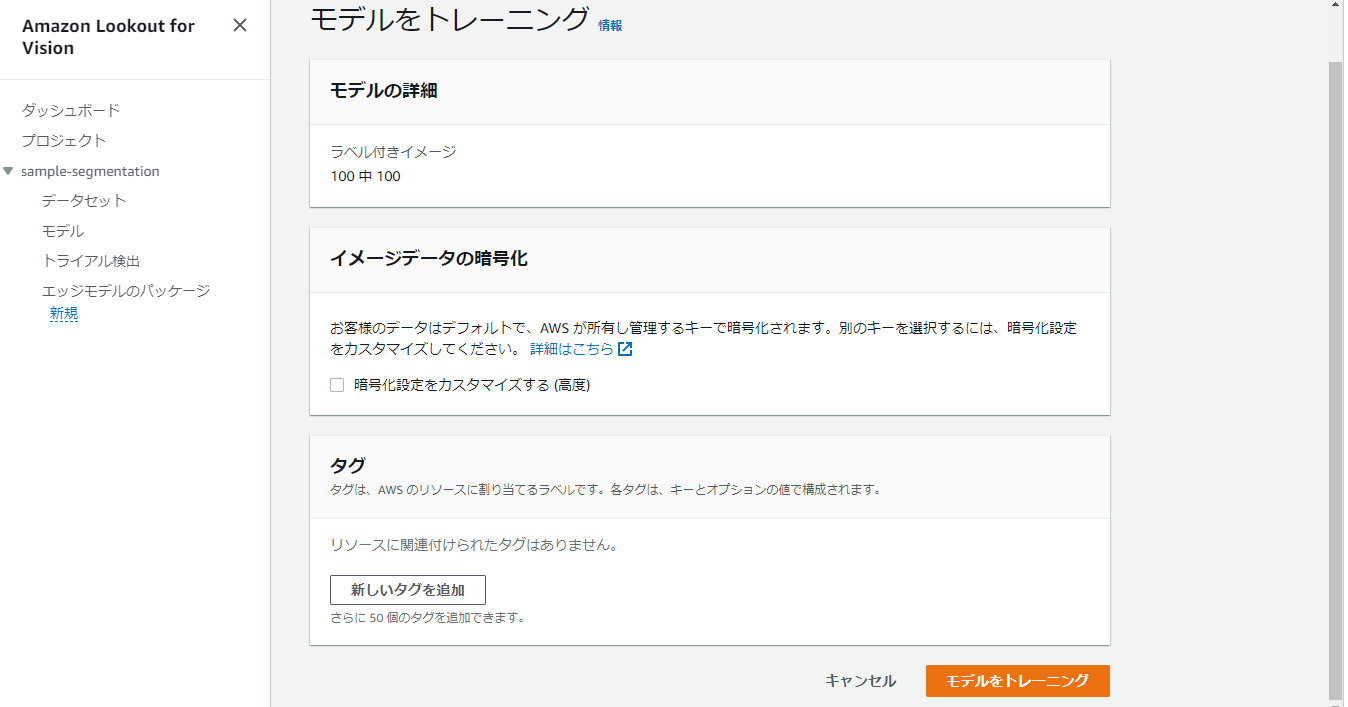Click the 新しいタグを追加 button

[408, 590]
